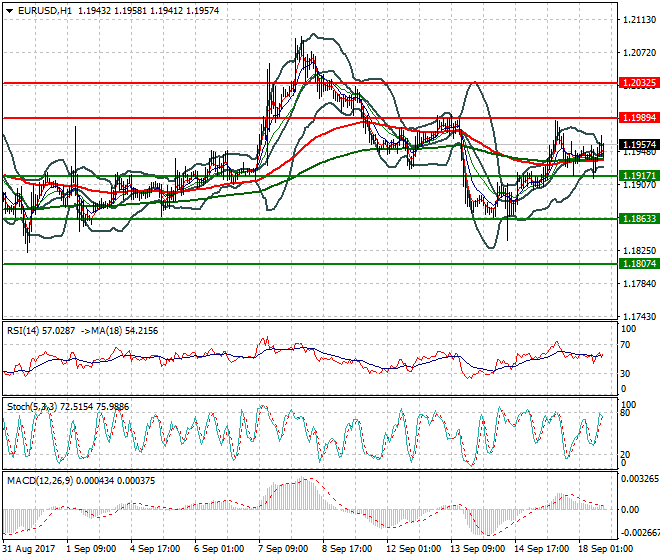Select the 1.21130 price scale value
Image resolution: width=660 pixels, height=560 pixels.
pos(639,20)
